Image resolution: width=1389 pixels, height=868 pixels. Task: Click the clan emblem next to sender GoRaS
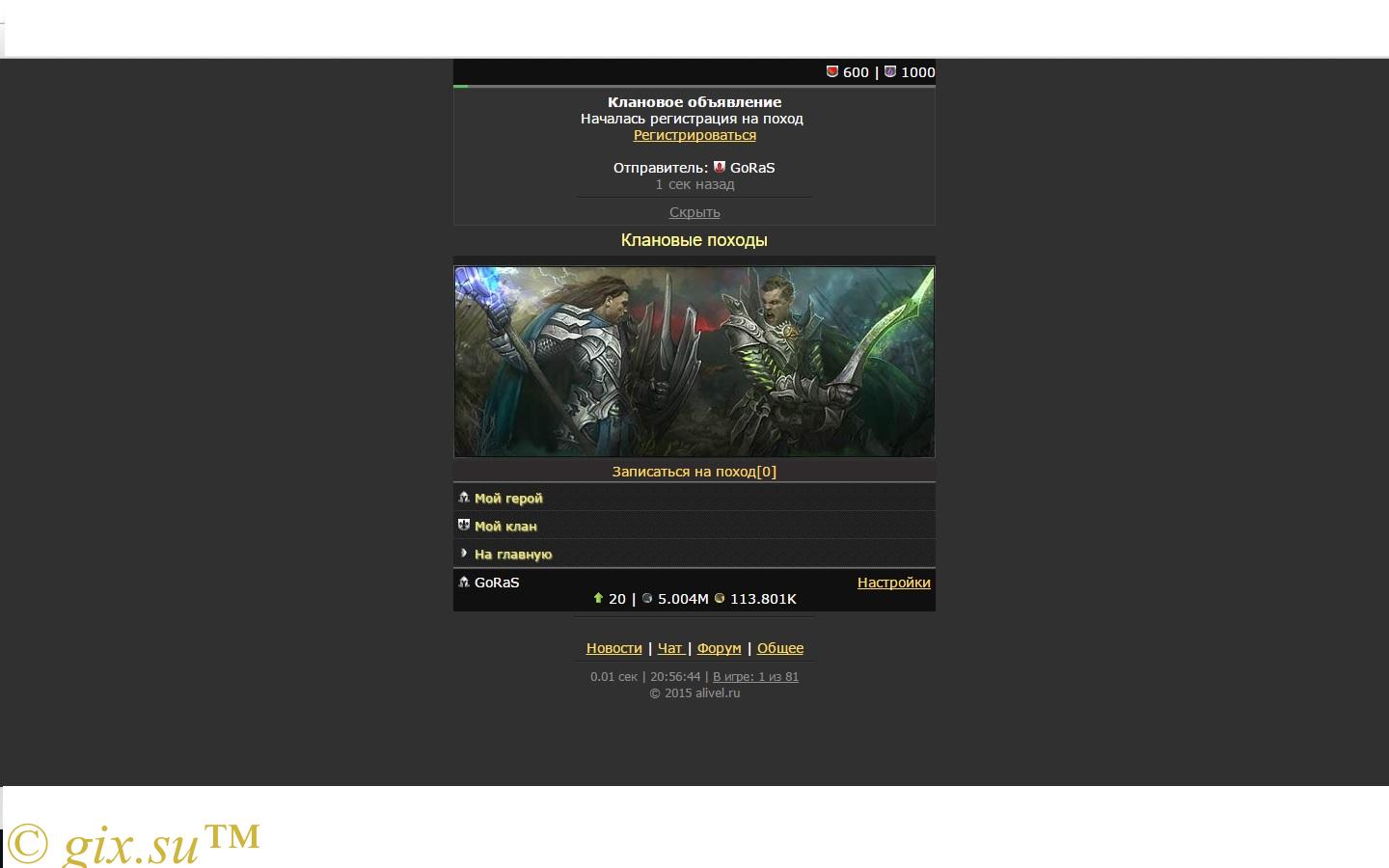tap(720, 167)
